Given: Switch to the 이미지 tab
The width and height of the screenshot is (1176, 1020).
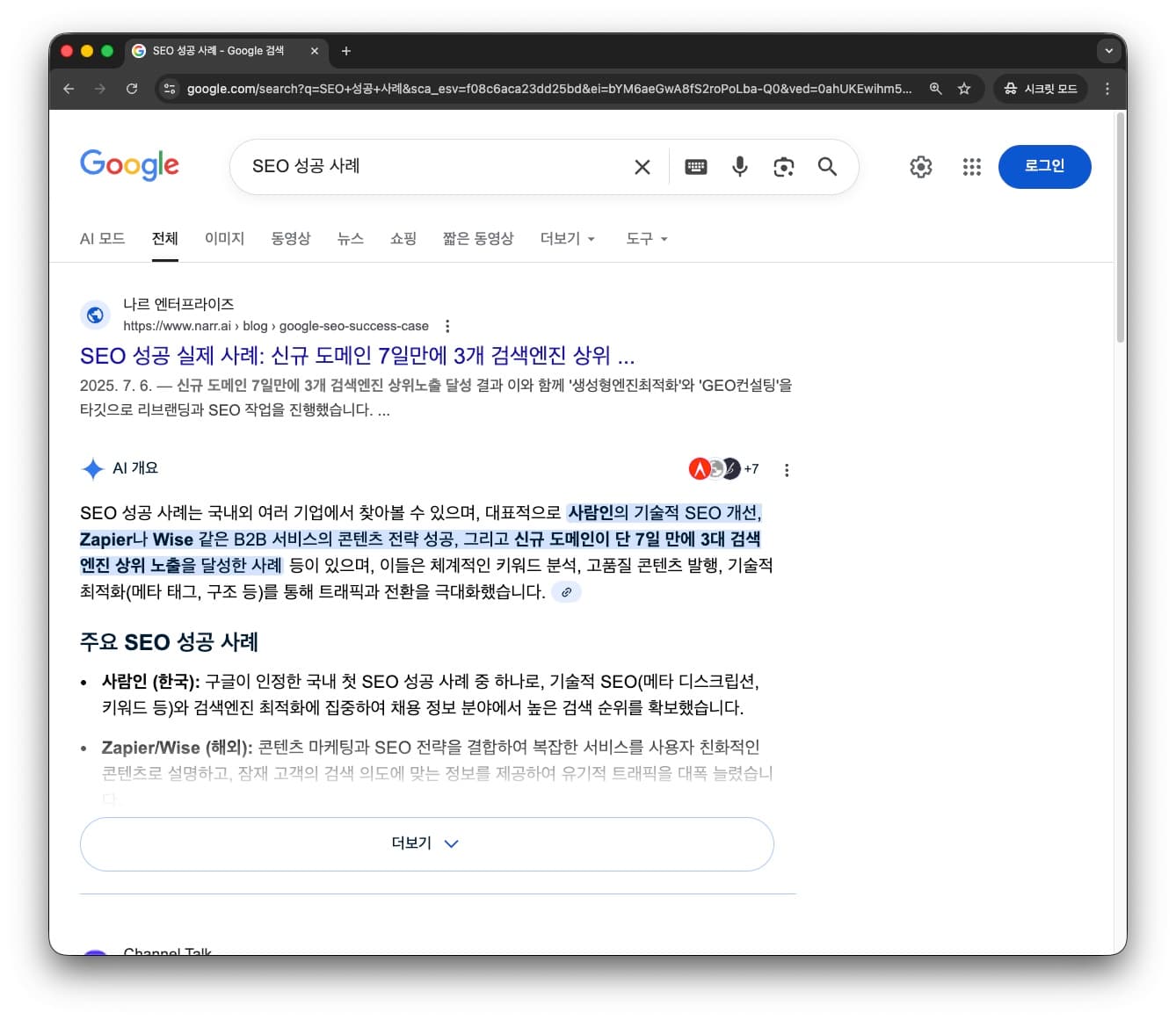Looking at the screenshot, I should tap(224, 238).
